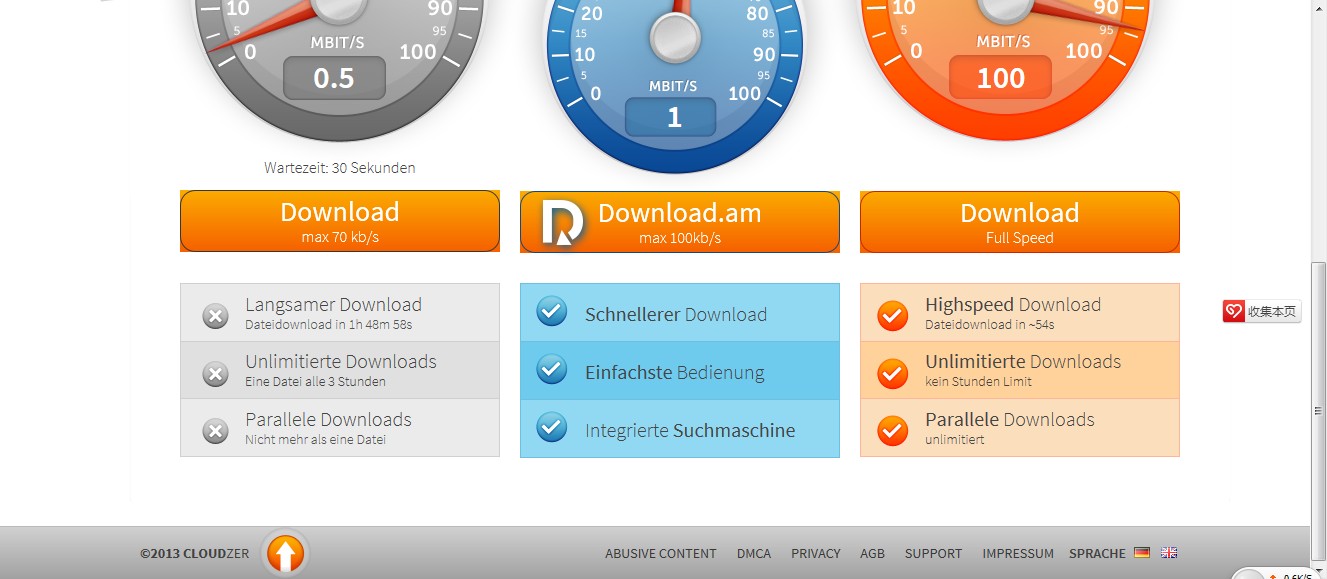Click 'Nicht mehr als eine Datei' text

(x=315, y=439)
